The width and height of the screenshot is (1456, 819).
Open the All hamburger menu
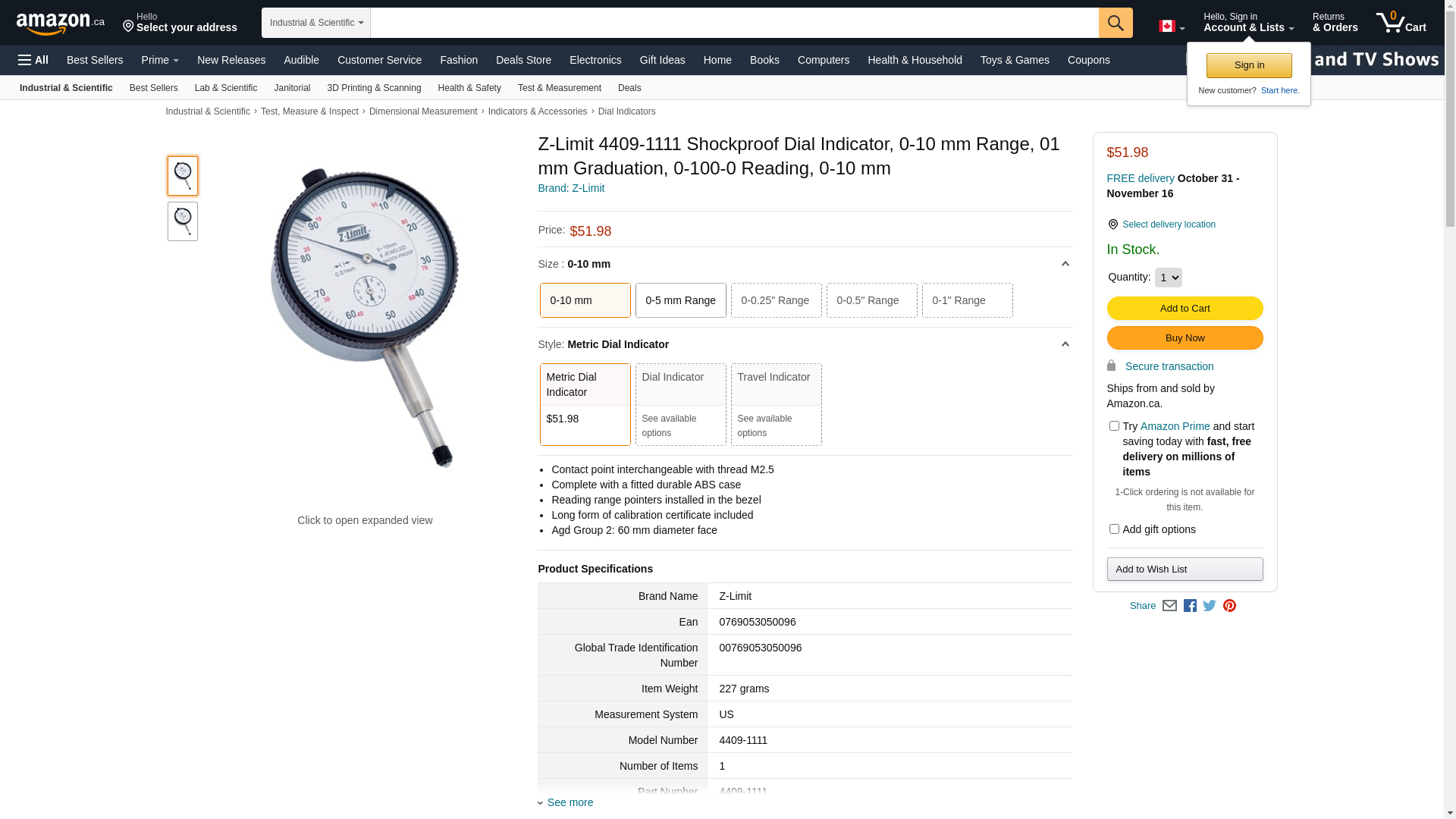[x=33, y=60]
